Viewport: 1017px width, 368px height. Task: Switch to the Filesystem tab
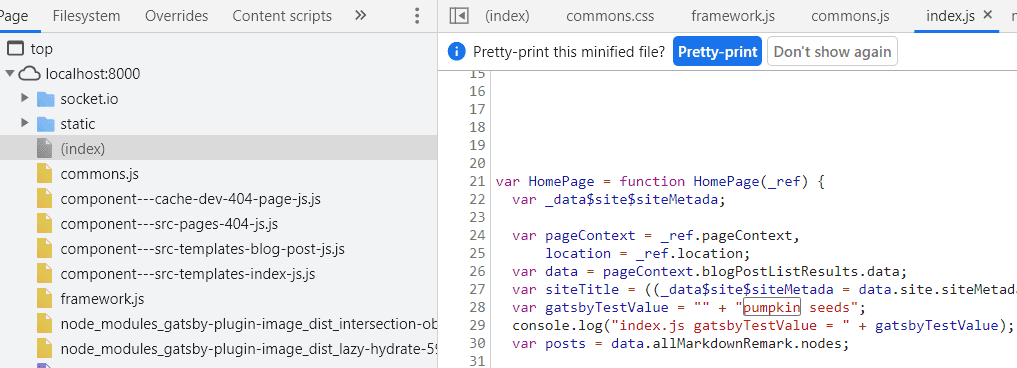[x=86, y=16]
